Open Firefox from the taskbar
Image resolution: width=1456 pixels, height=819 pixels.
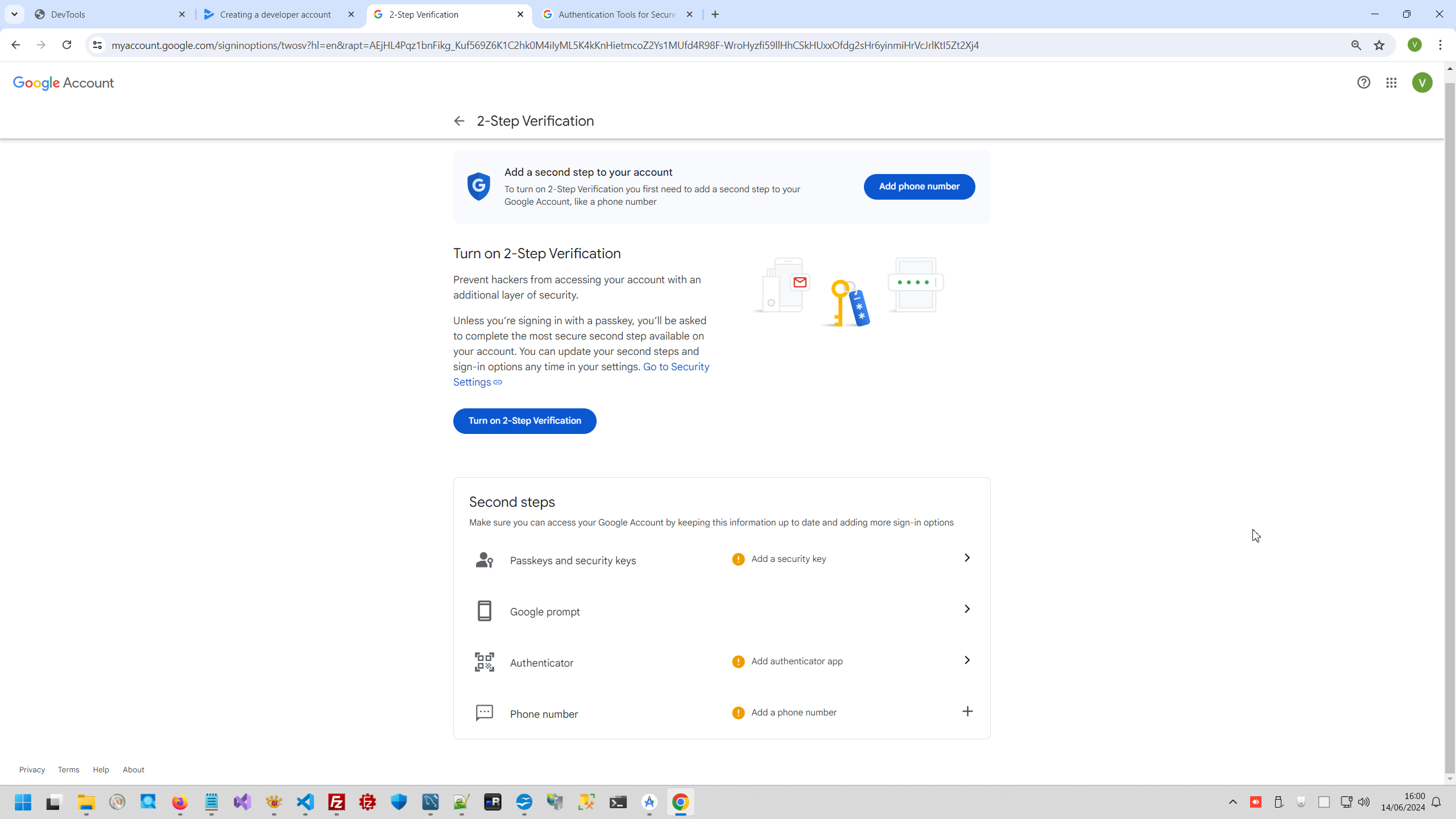(x=180, y=802)
